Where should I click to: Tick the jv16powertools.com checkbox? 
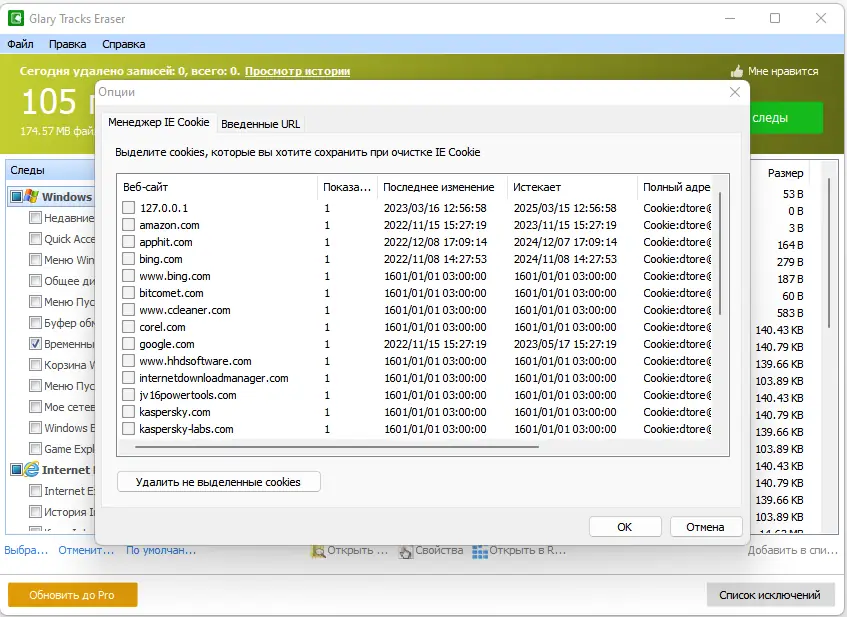[129, 395]
